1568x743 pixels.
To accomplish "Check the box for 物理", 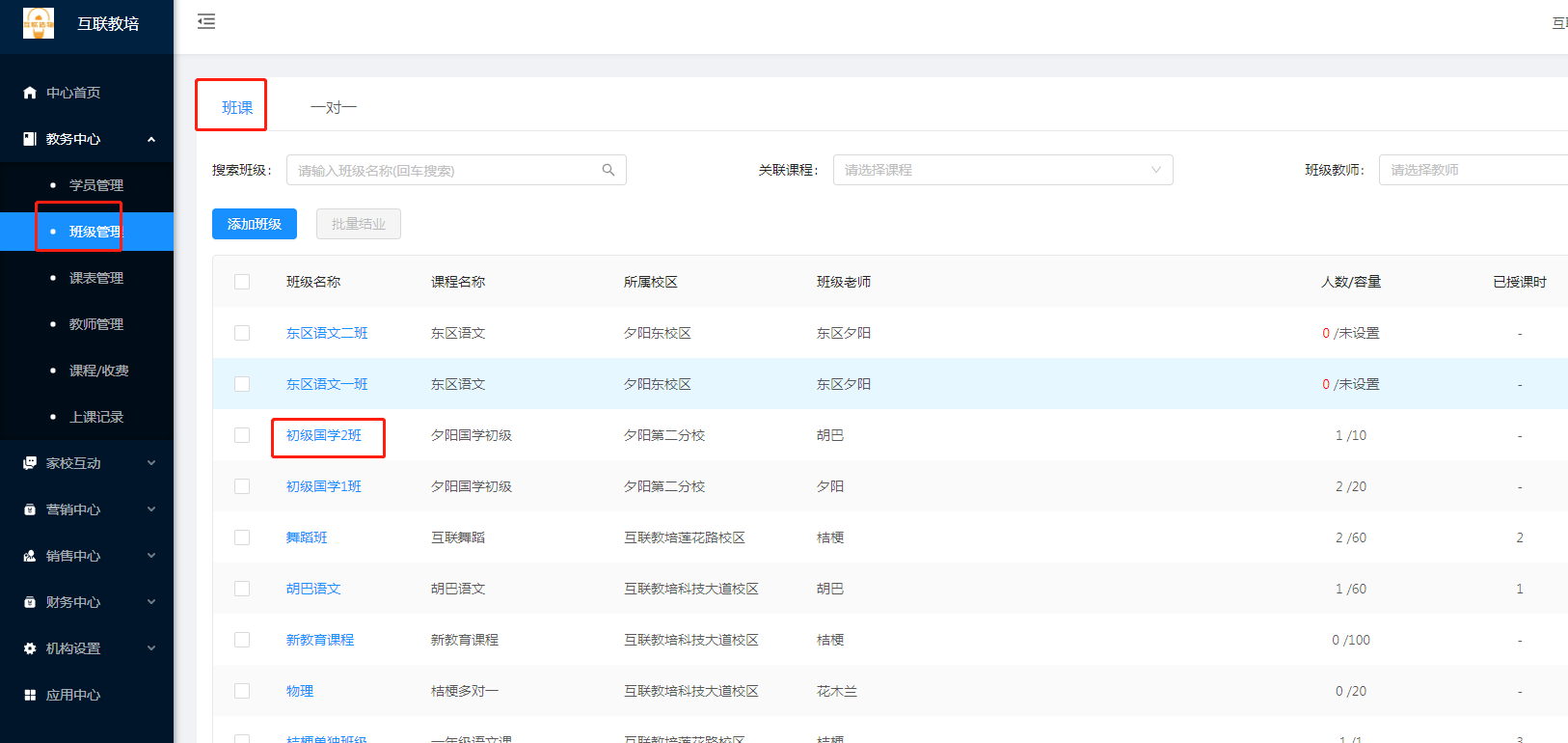I will 242,691.
